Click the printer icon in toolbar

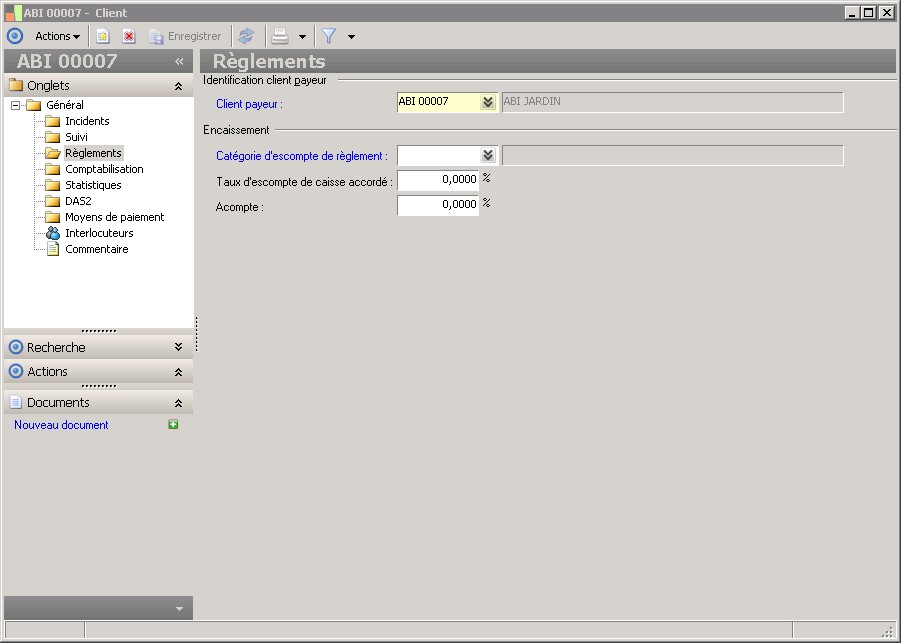(x=280, y=36)
